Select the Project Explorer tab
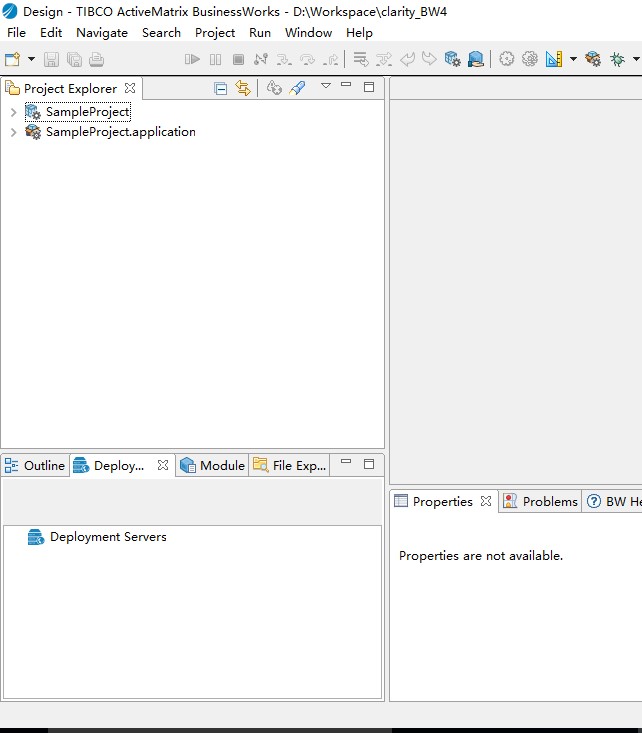The height and width of the screenshot is (733, 642). pyautogui.click(x=70, y=88)
